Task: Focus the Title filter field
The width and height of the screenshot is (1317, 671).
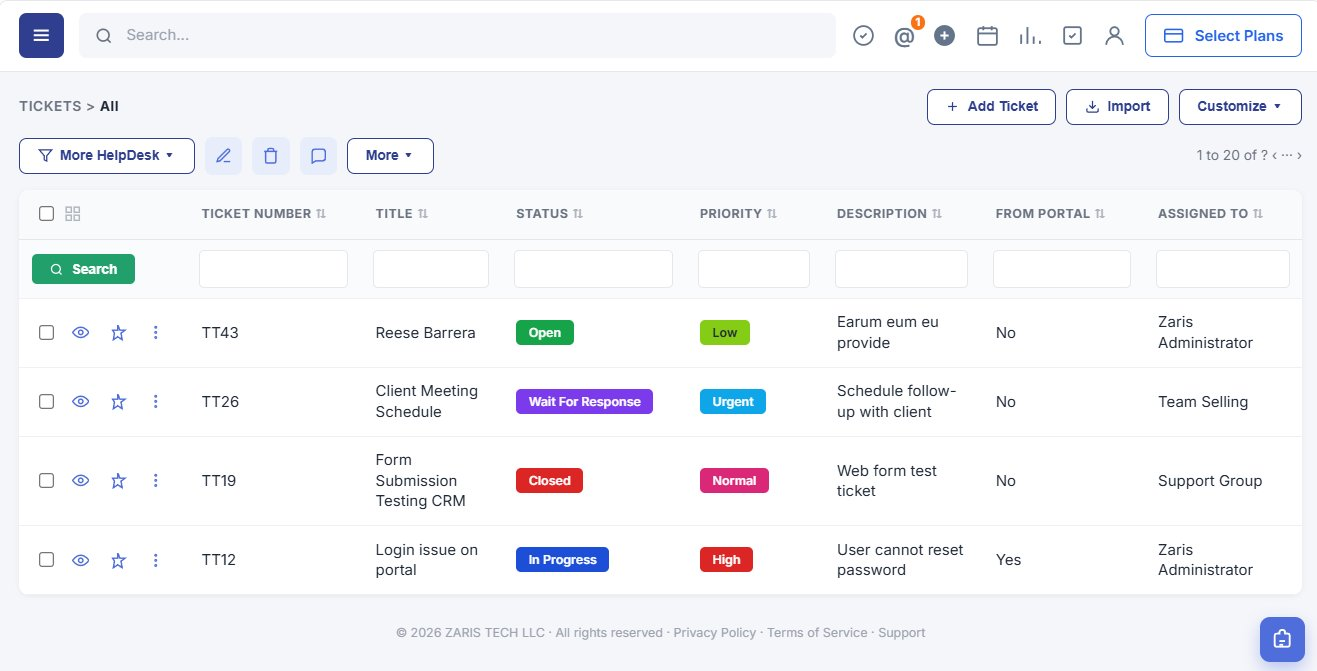Action: click(x=431, y=269)
